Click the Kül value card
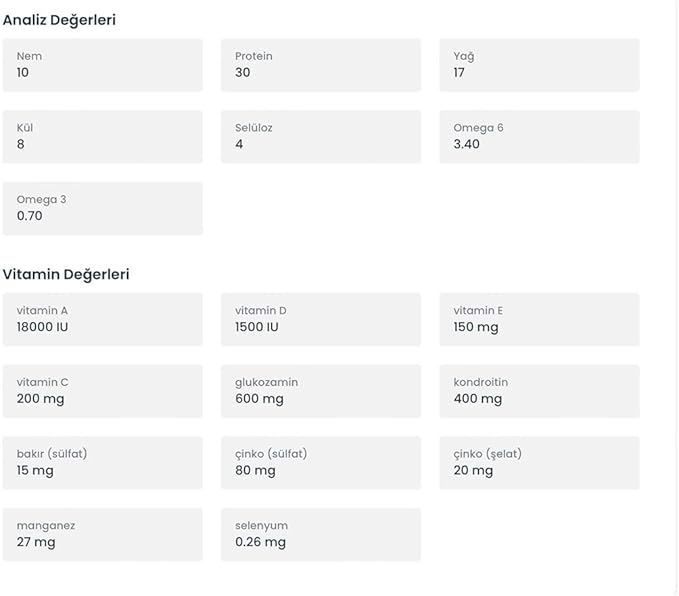 coord(102,137)
